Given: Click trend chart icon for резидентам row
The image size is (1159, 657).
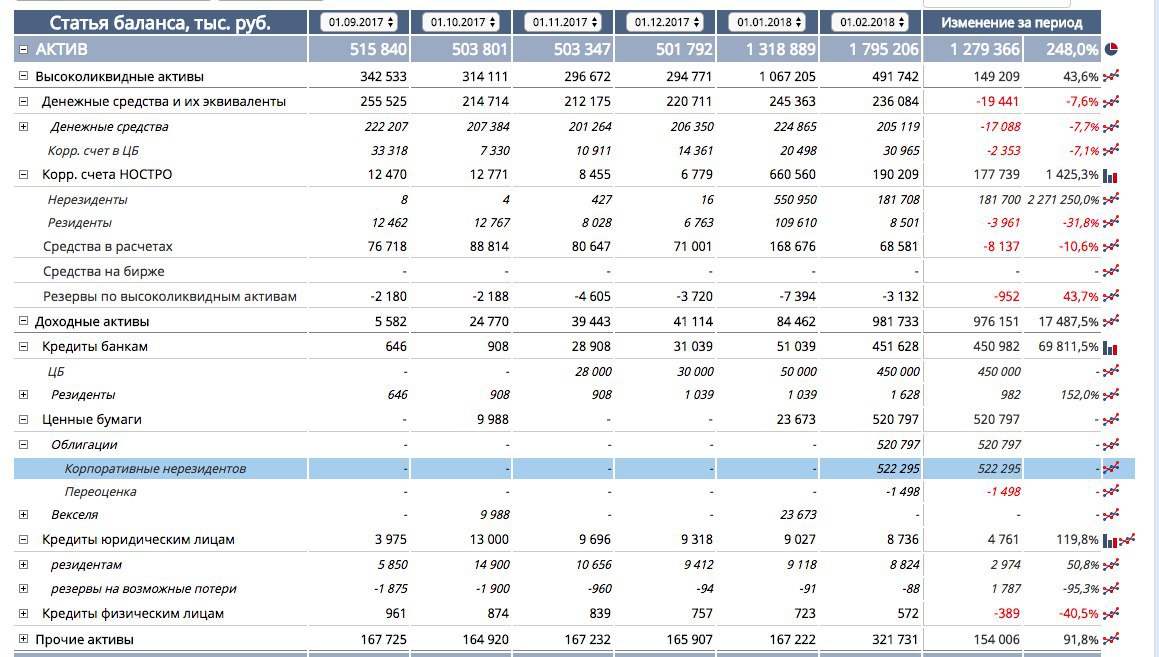Looking at the screenshot, I should tap(1111, 565).
